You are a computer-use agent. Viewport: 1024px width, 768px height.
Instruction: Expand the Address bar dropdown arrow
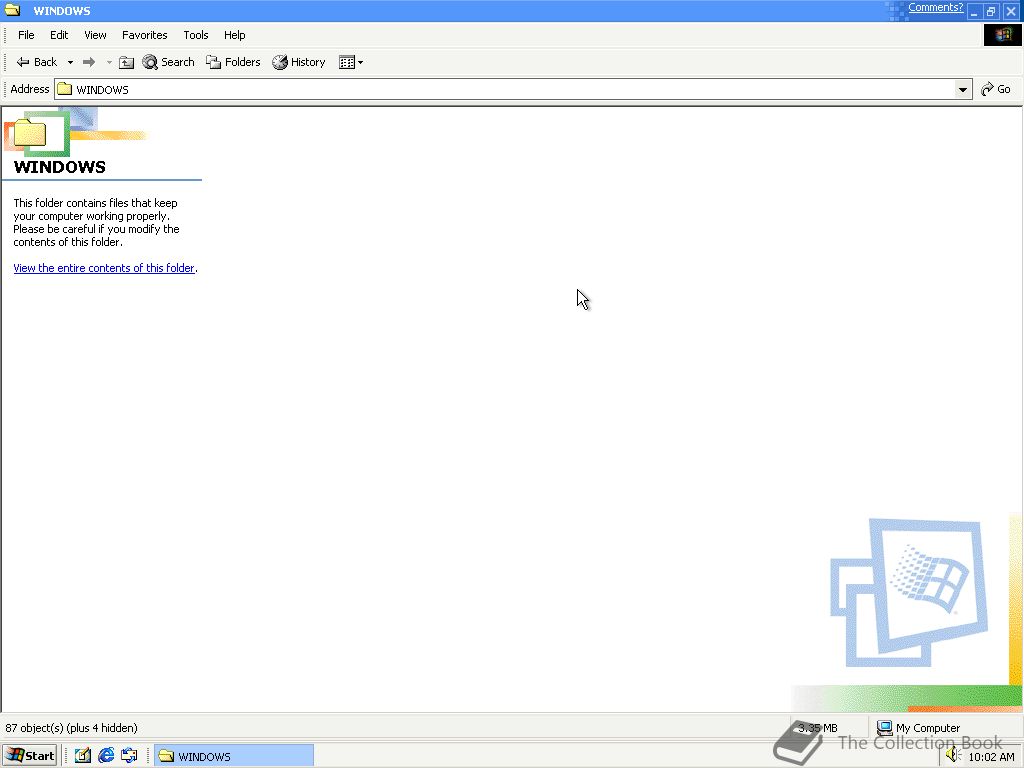click(x=963, y=89)
